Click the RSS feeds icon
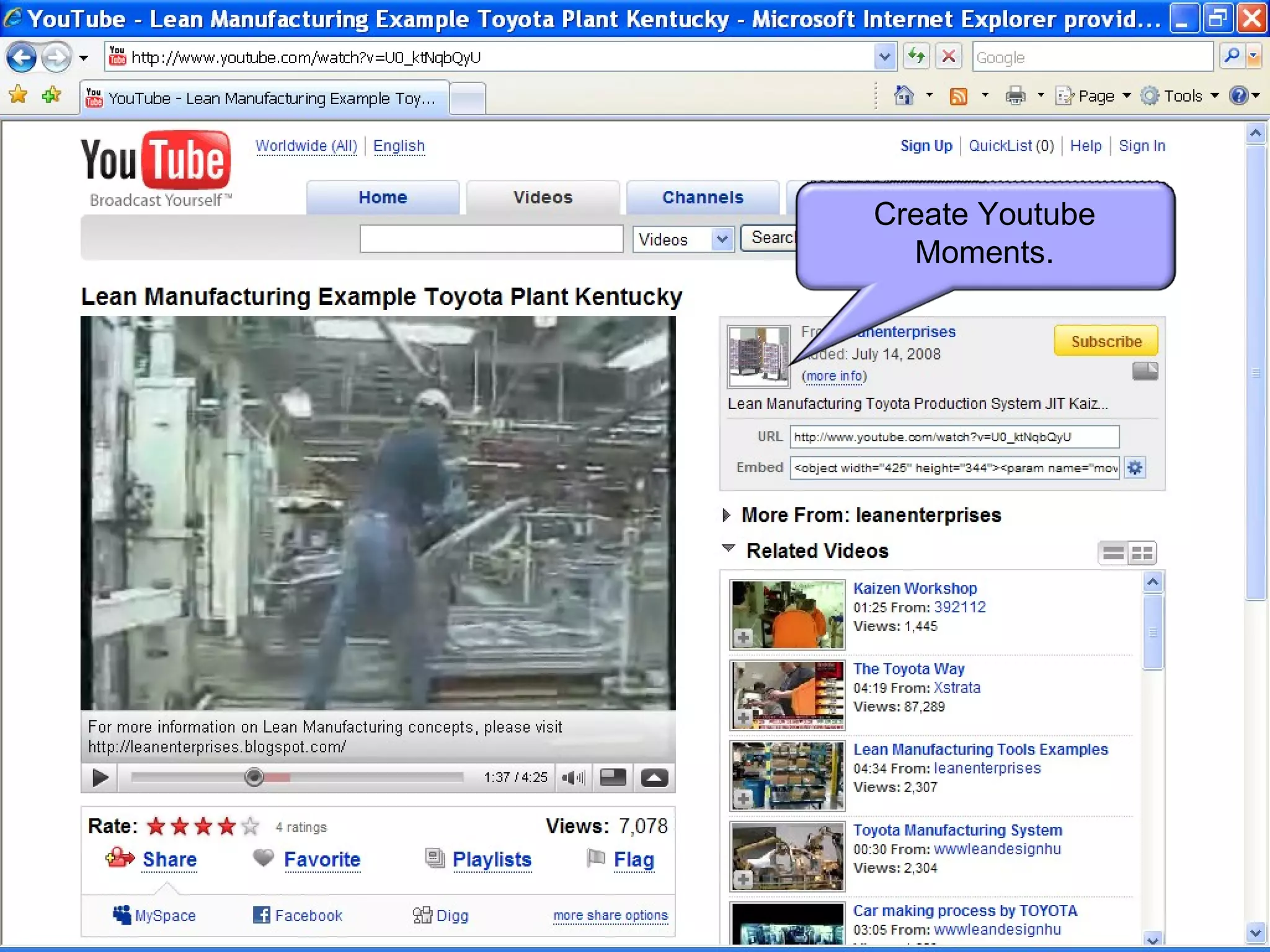The width and height of the screenshot is (1270, 952). 959,96
